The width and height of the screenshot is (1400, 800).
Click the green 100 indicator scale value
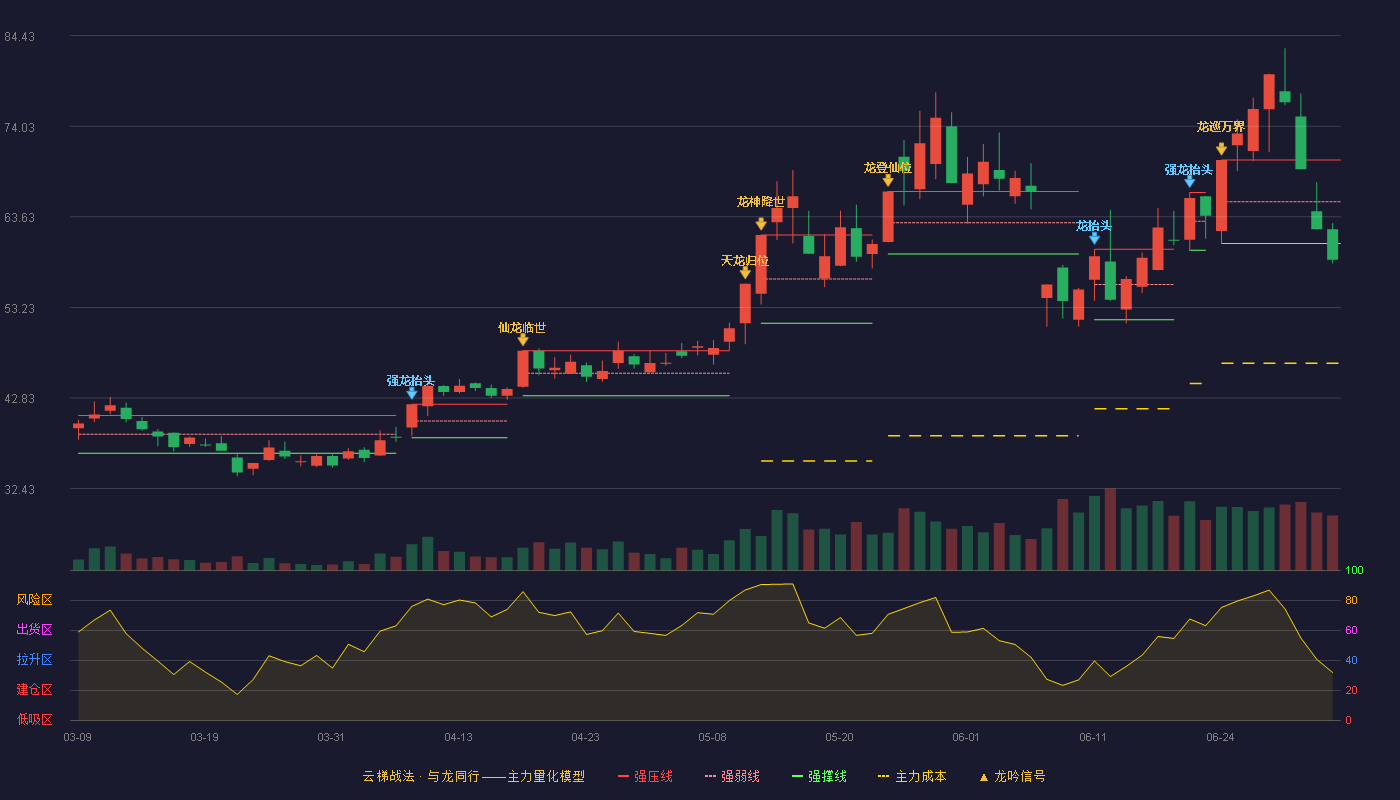click(1354, 571)
